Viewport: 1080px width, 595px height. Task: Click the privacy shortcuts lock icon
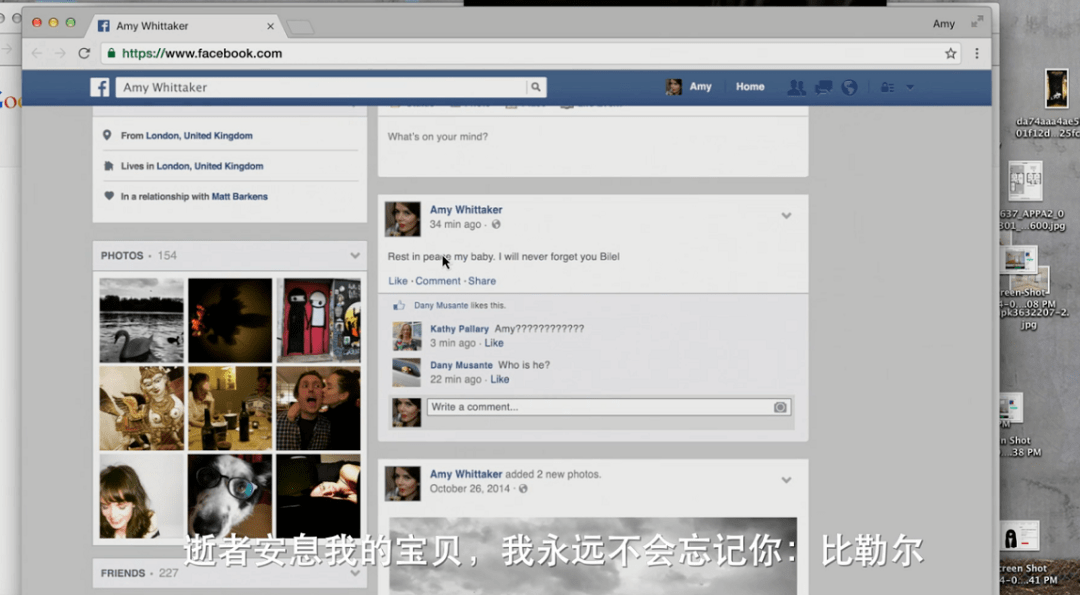coord(887,88)
